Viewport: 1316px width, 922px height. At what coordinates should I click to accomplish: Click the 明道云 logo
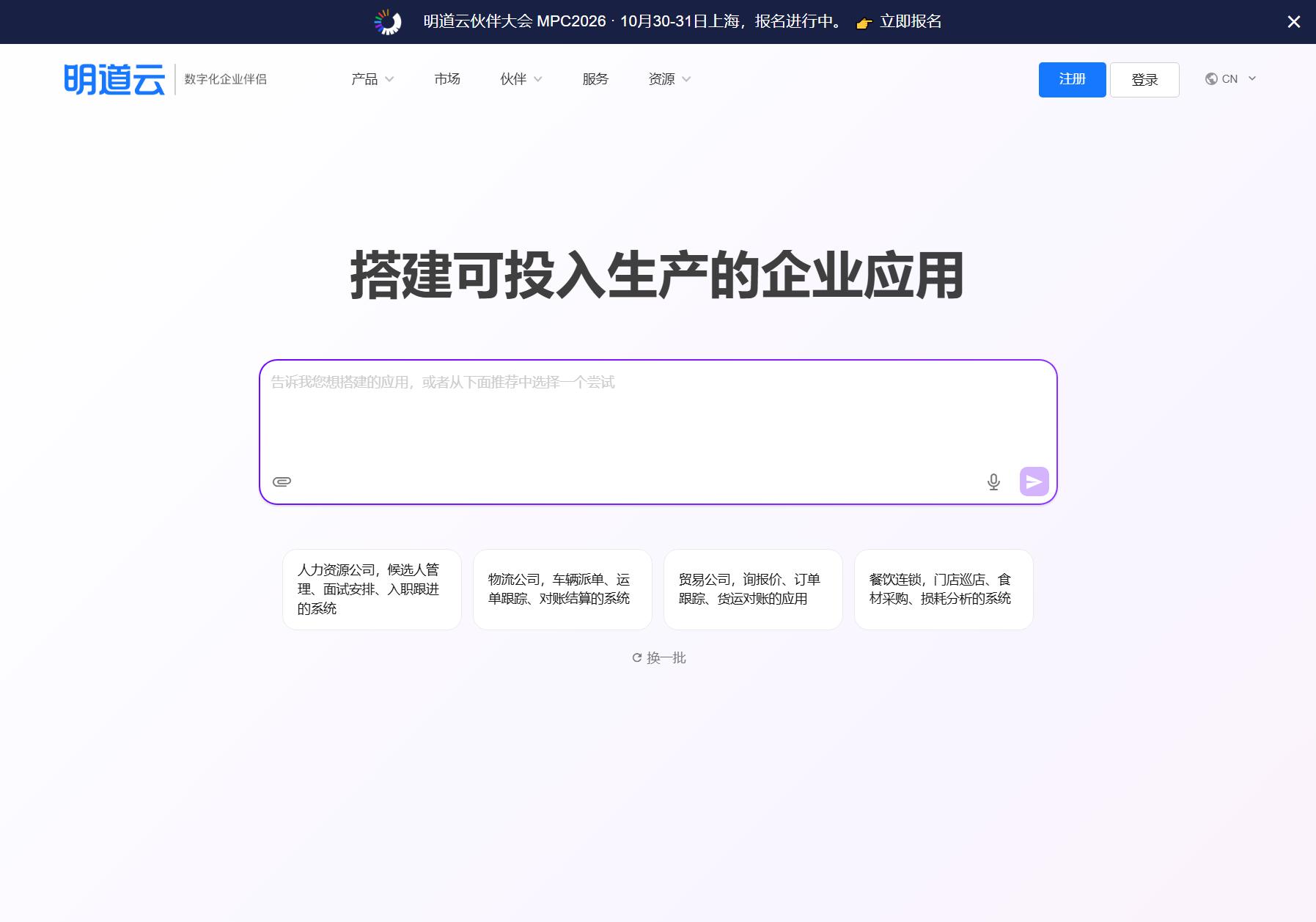[114, 79]
